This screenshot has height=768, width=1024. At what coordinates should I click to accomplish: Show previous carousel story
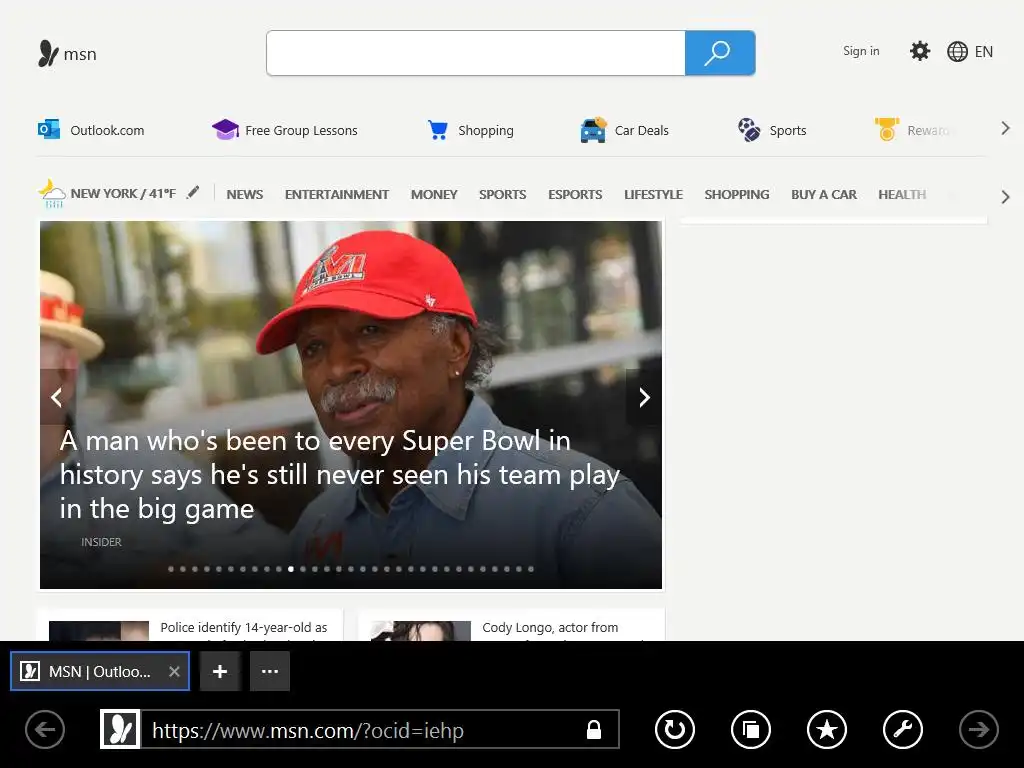(x=57, y=397)
